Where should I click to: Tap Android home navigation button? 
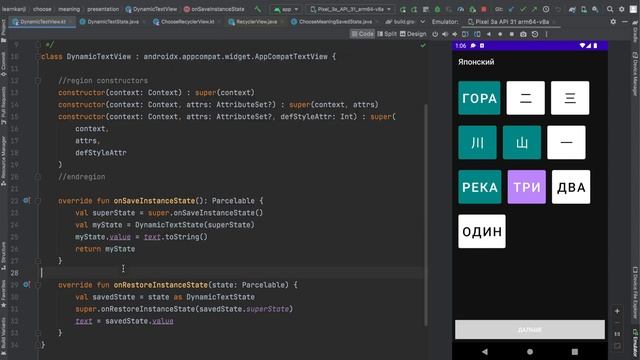pyautogui.click(x=530, y=351)
